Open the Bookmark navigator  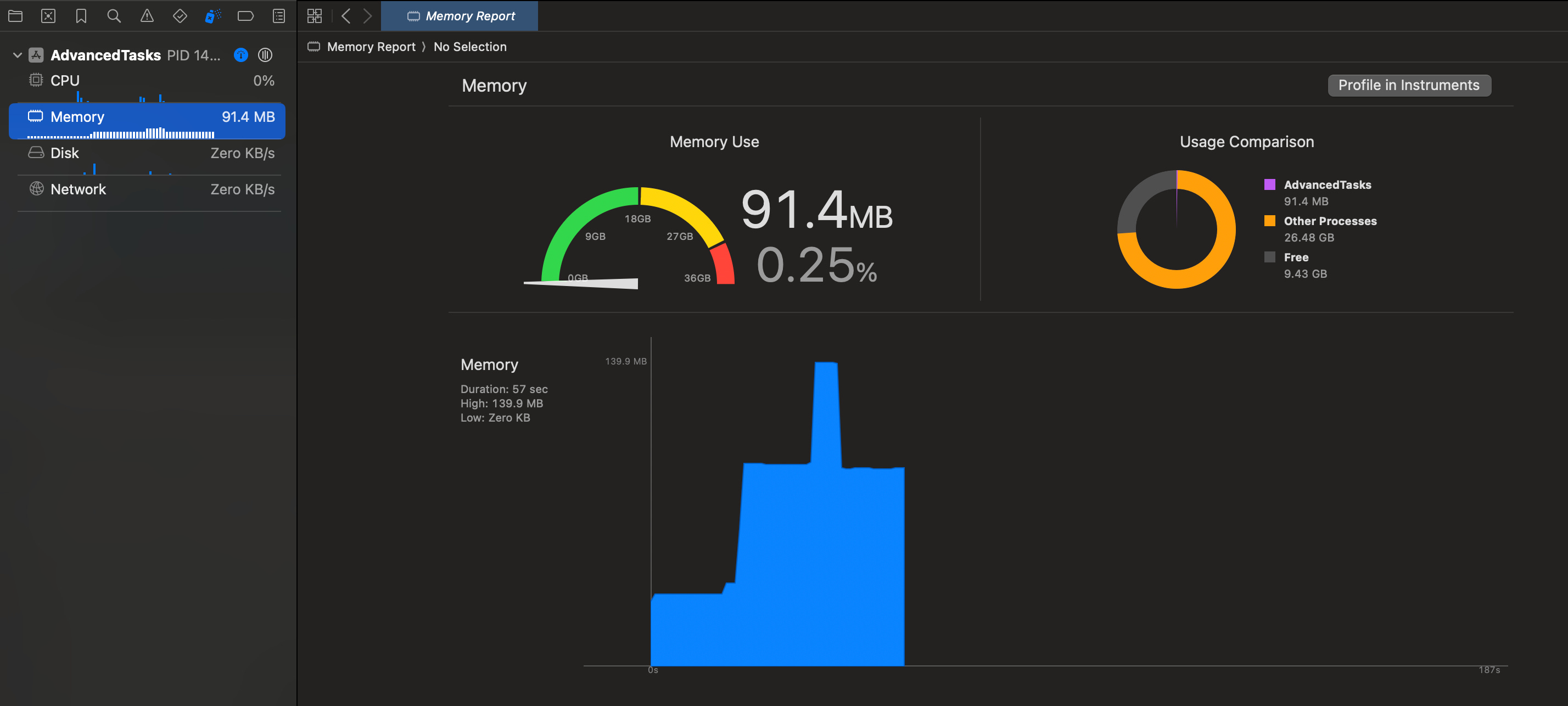point(81,16)
